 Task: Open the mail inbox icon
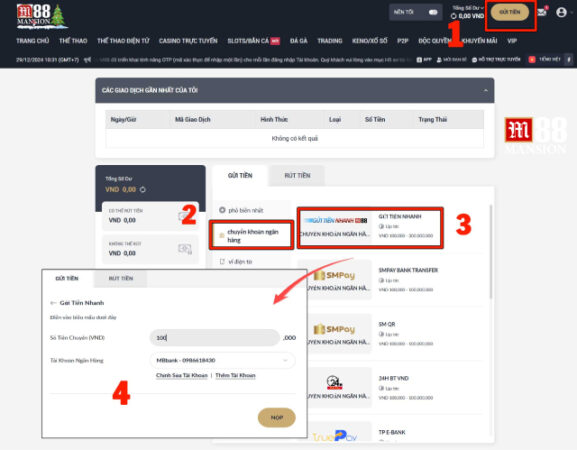pos(542,12)
